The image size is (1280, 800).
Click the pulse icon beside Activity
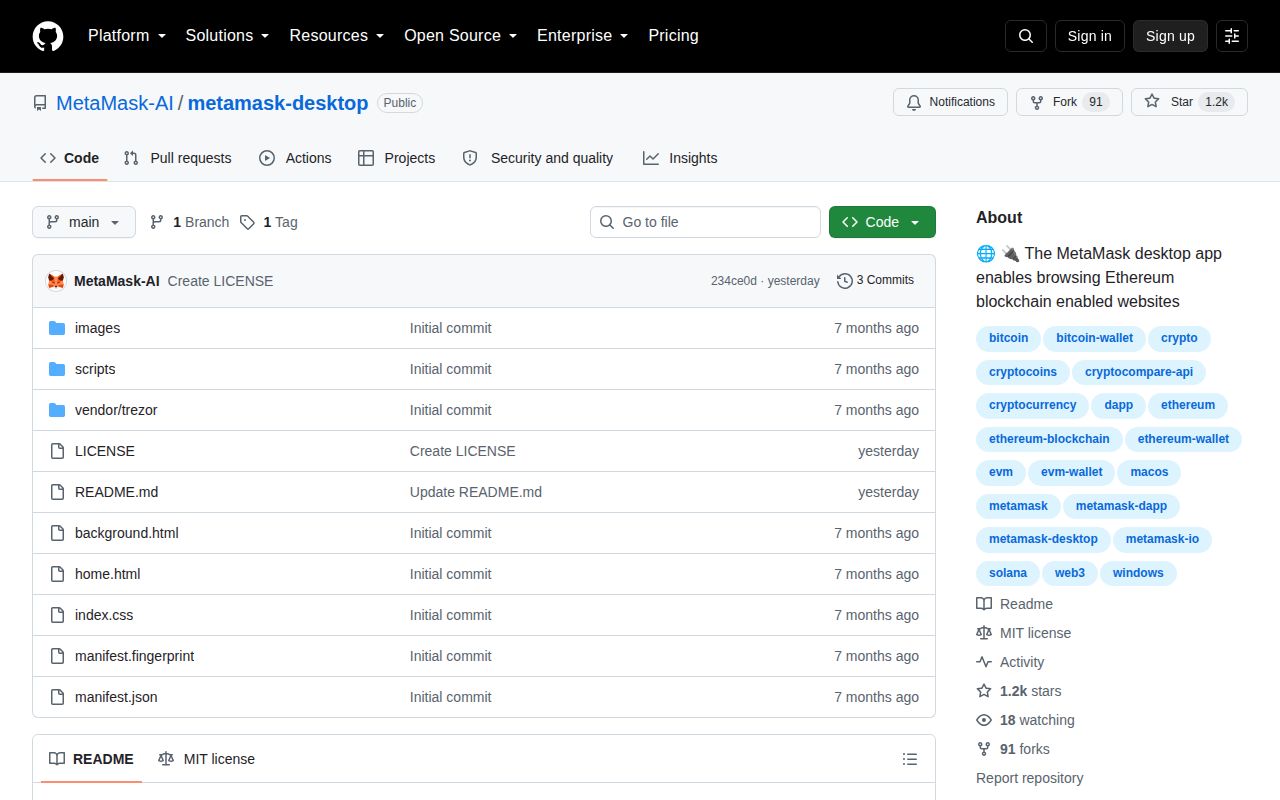[x=984, y=662]
